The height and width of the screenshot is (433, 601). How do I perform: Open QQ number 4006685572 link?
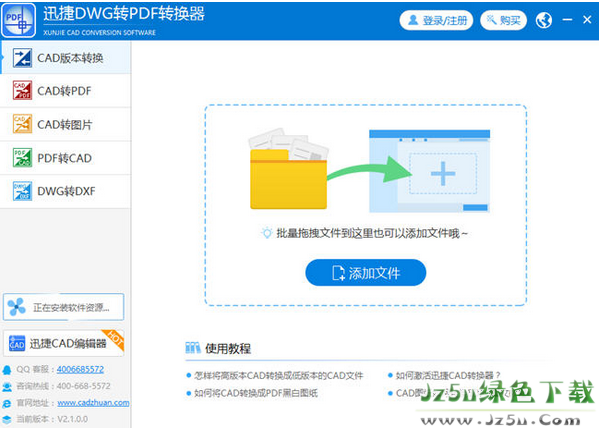[80, 369]
